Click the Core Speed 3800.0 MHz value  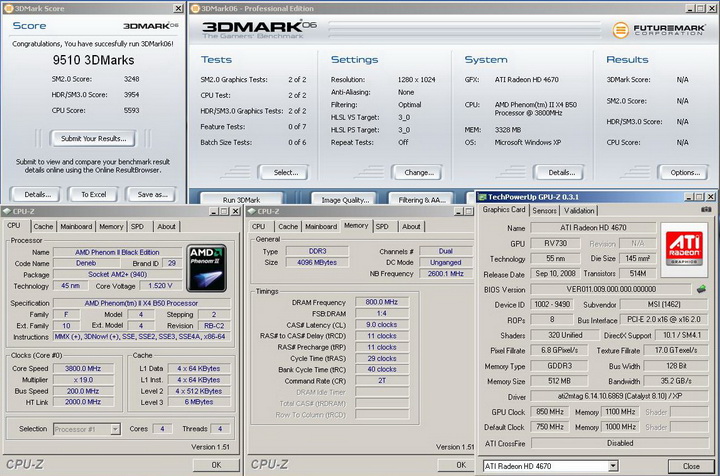83,369
